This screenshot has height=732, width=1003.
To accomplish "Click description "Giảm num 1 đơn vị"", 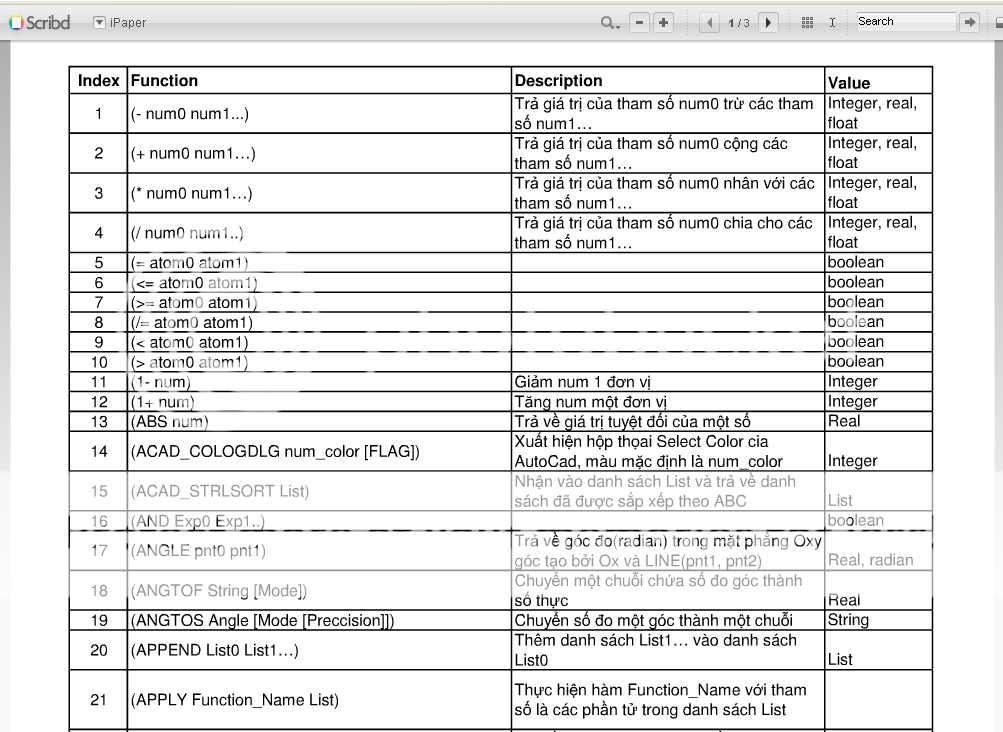I will point(582,382).
